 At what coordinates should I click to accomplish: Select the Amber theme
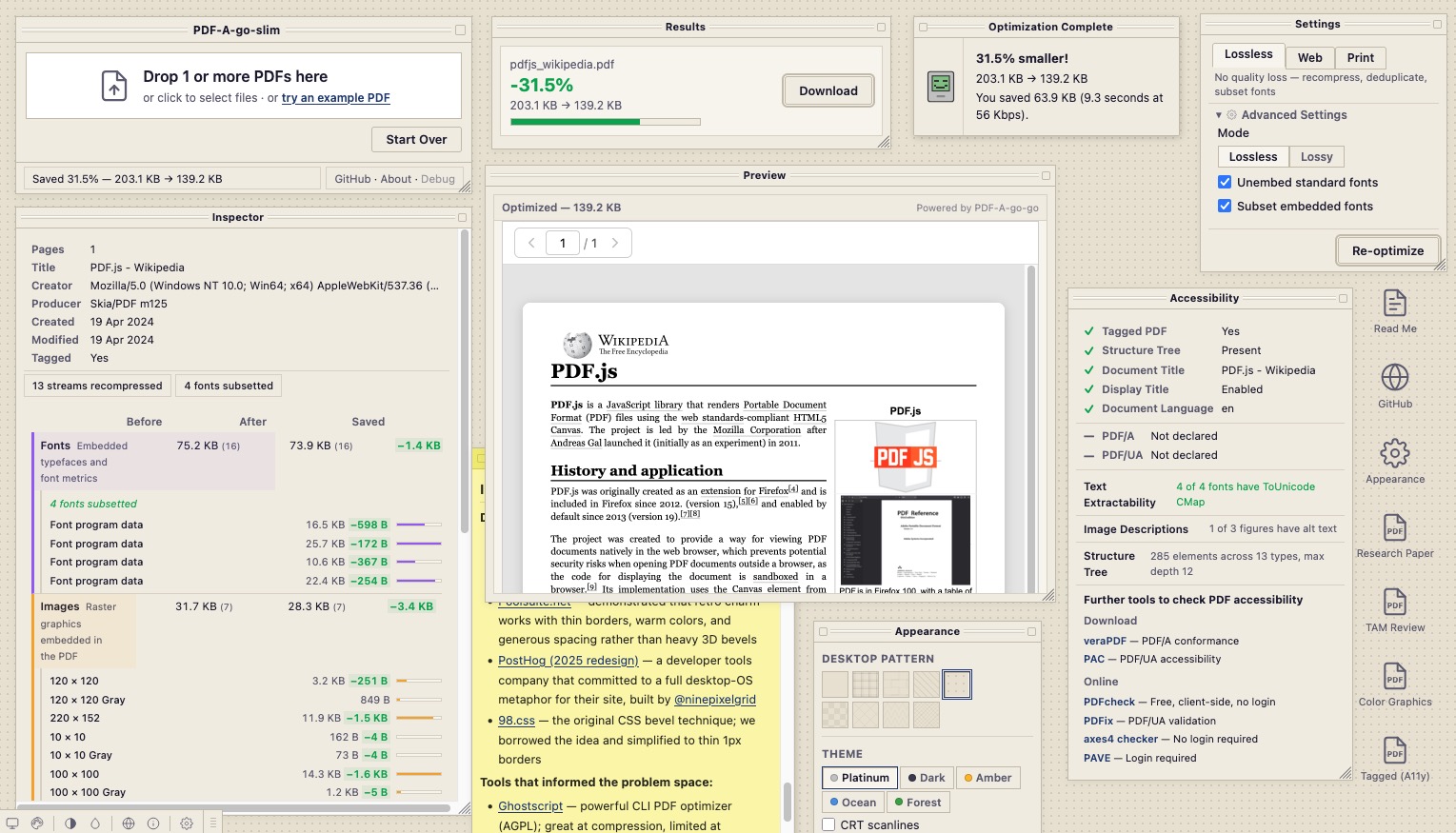(x=987, y=778)
